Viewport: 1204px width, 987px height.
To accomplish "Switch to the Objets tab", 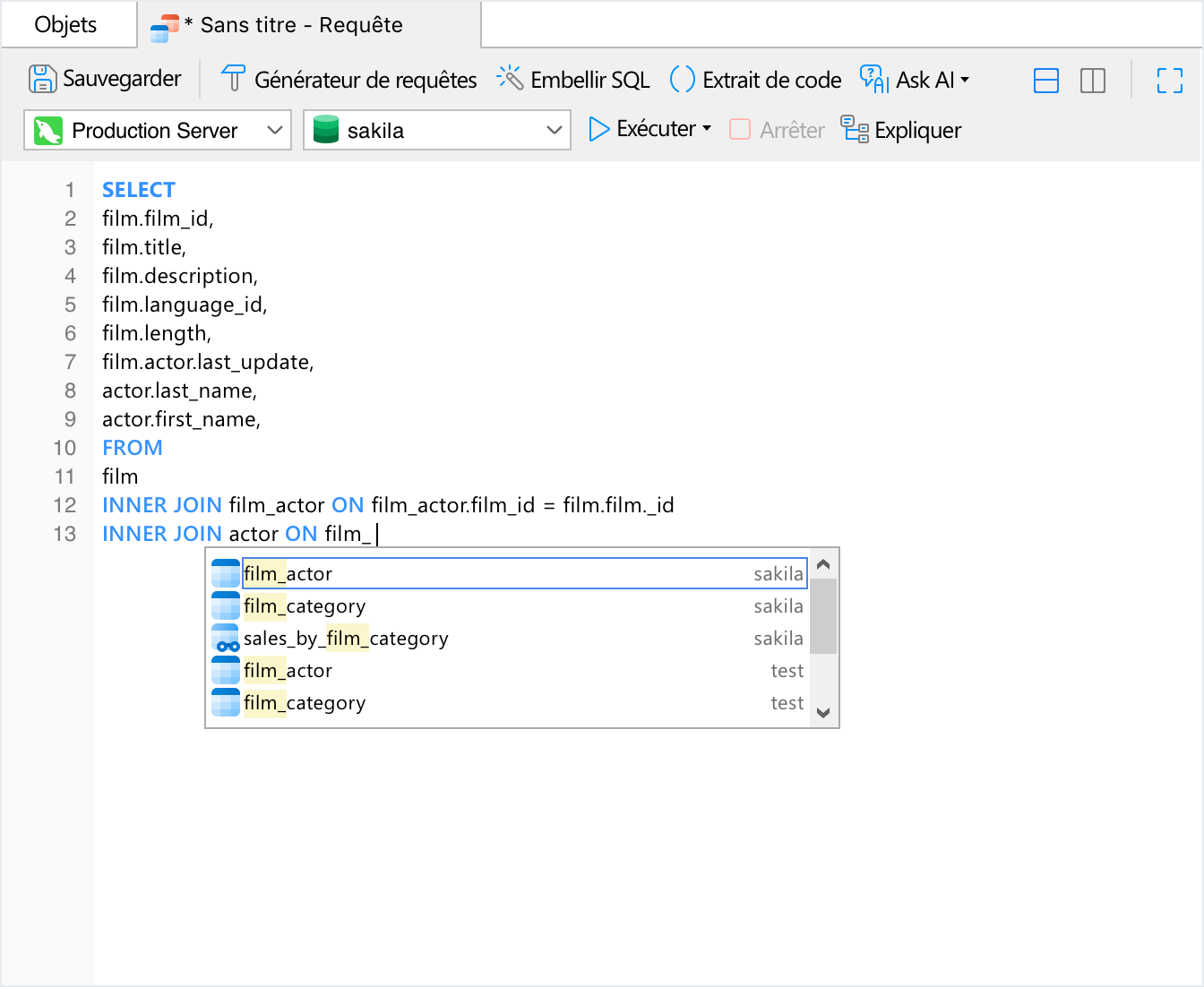I will click(65, 25).
